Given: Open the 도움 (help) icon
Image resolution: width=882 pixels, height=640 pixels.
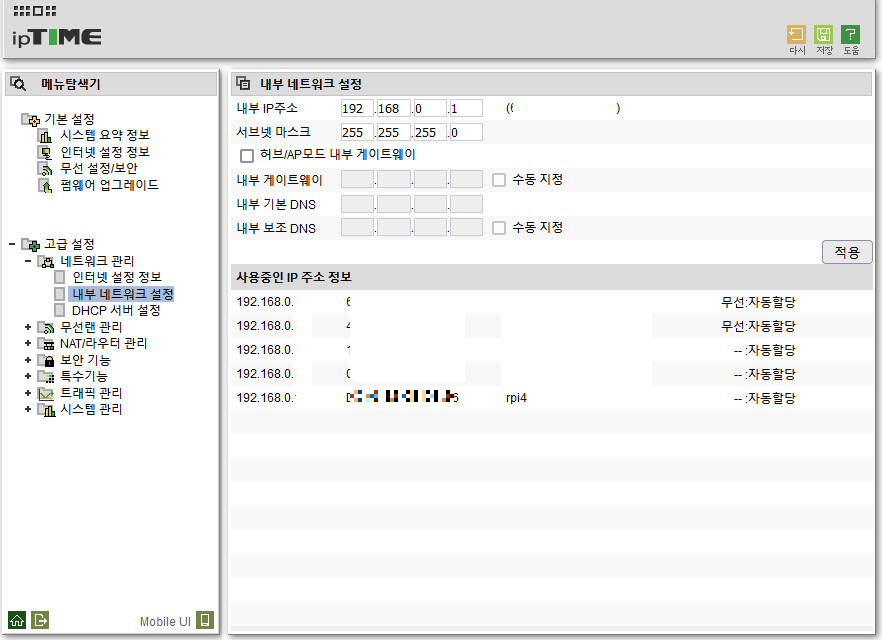Looking at the screenshot, I should coord(849,35).
